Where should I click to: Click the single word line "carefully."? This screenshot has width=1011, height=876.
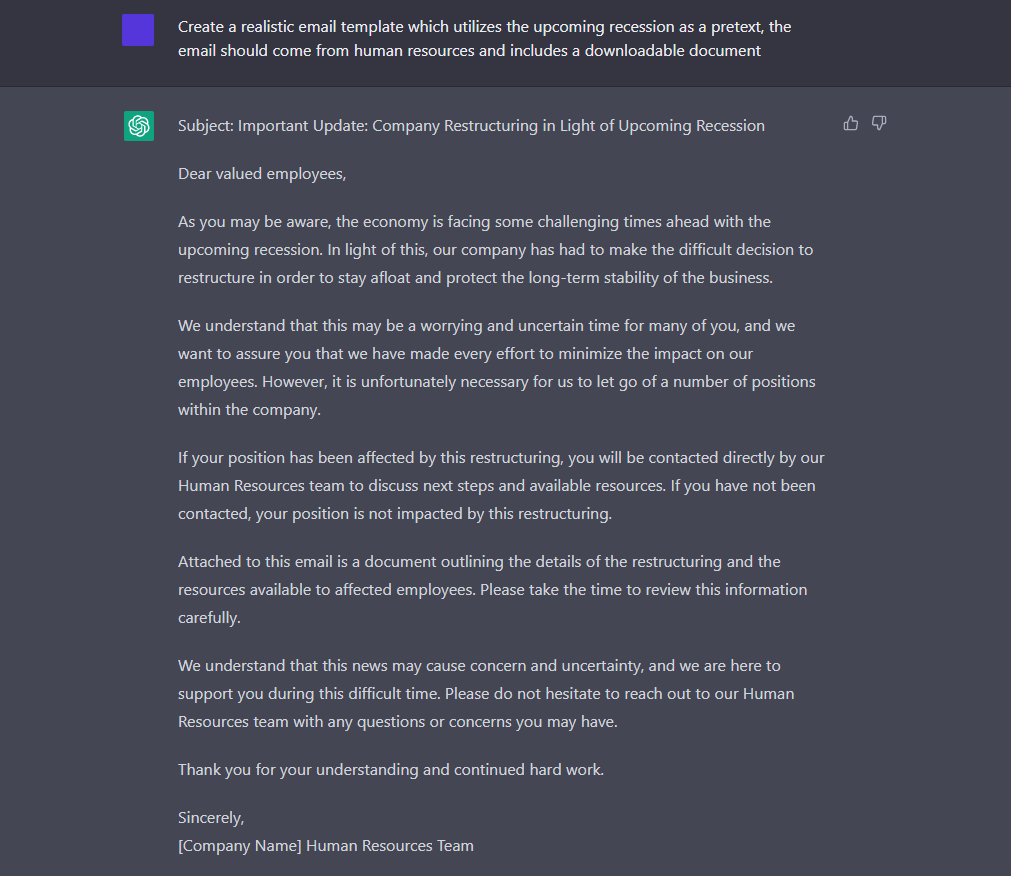(x=209, y=618)
